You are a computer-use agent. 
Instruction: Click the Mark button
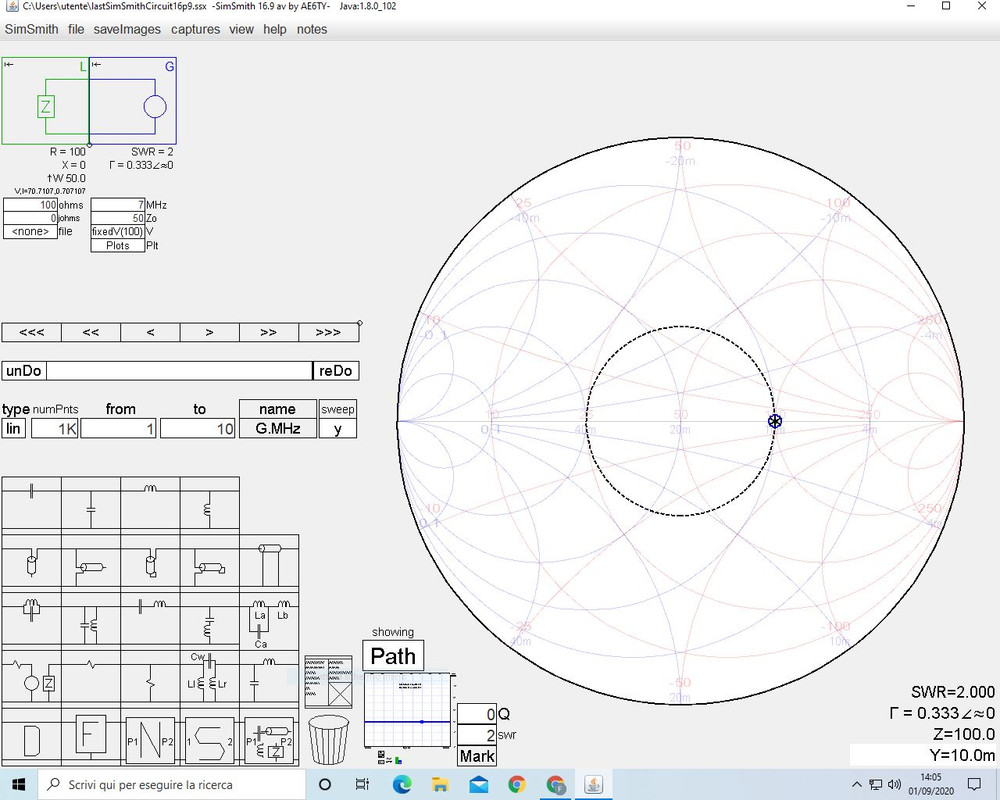point(477,756)
